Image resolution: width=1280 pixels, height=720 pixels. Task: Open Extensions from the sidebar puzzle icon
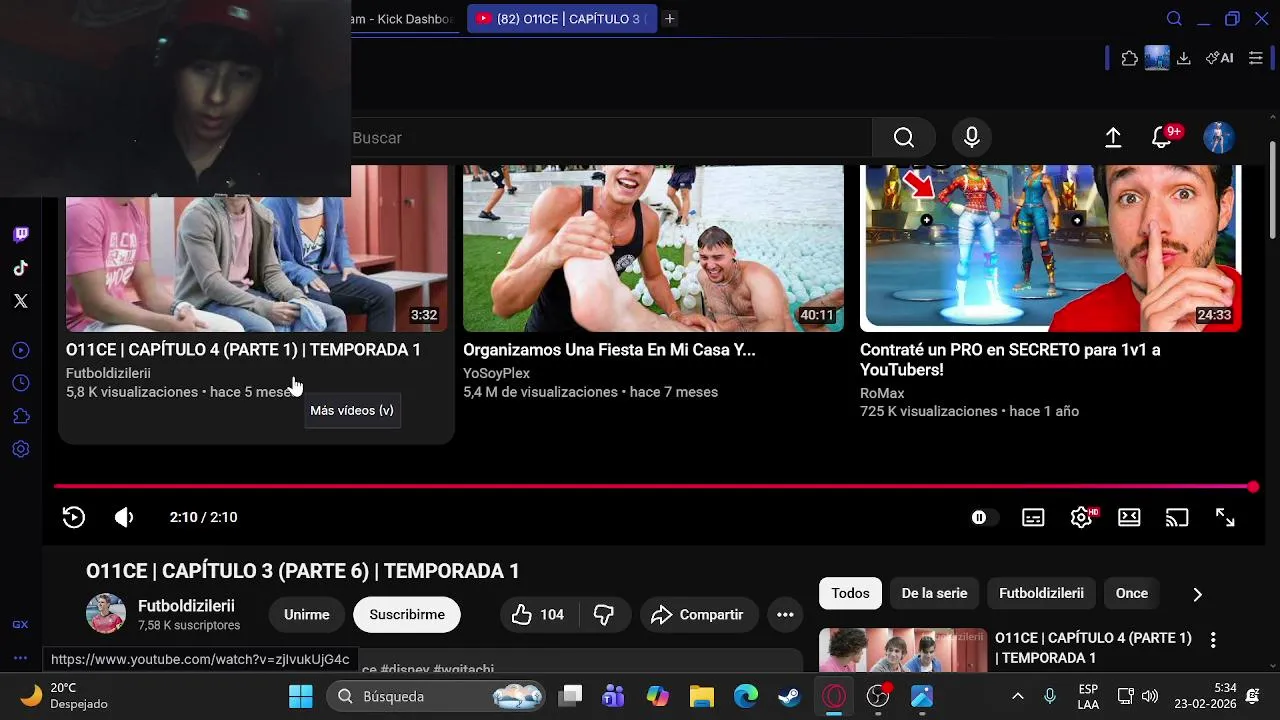point(20,416)
